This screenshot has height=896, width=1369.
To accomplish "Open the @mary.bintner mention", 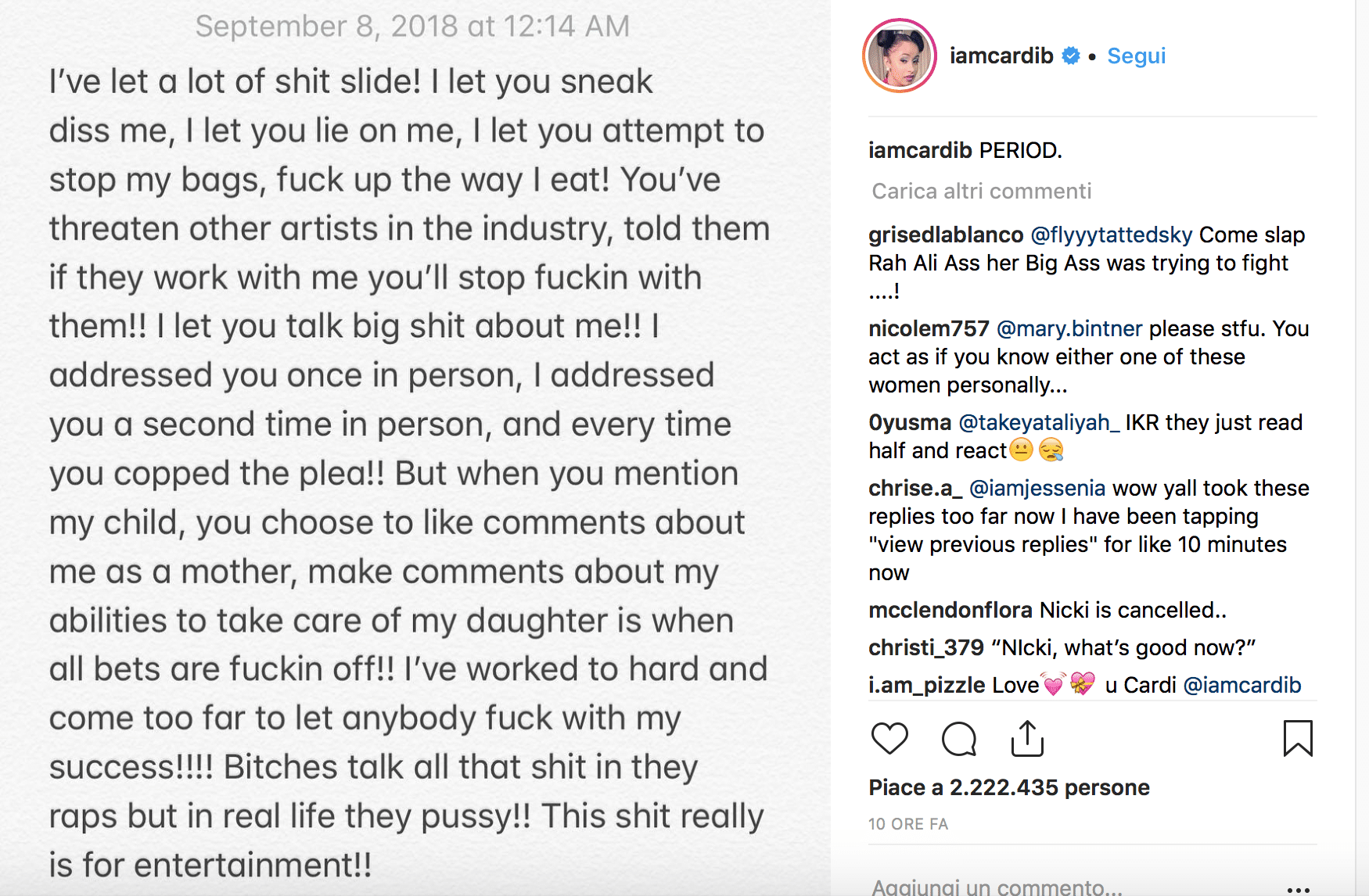I will 1069,329.
